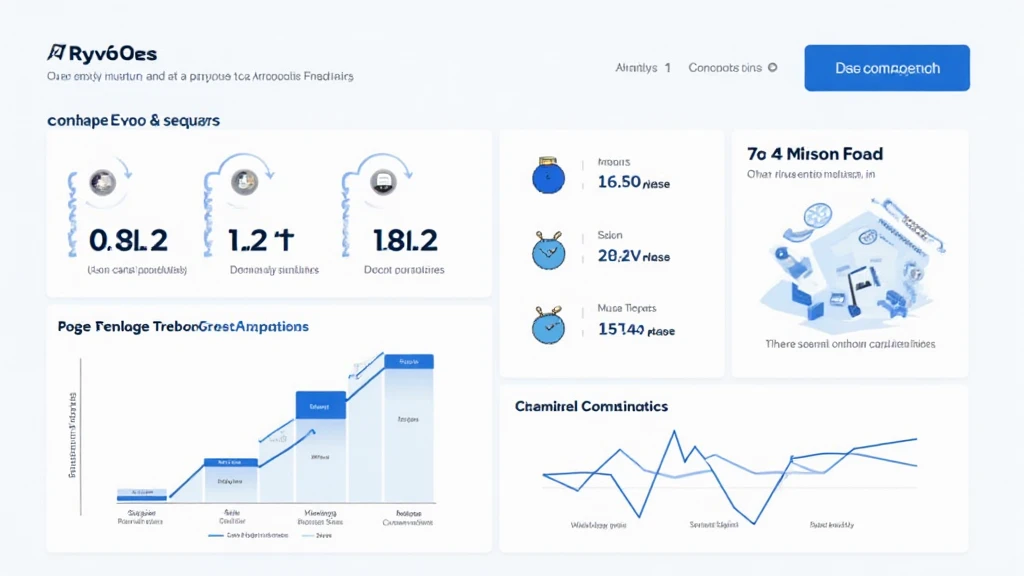Open the "Conopots bins" header menu item
The image size is (1024, 576).
click(725, 68)
